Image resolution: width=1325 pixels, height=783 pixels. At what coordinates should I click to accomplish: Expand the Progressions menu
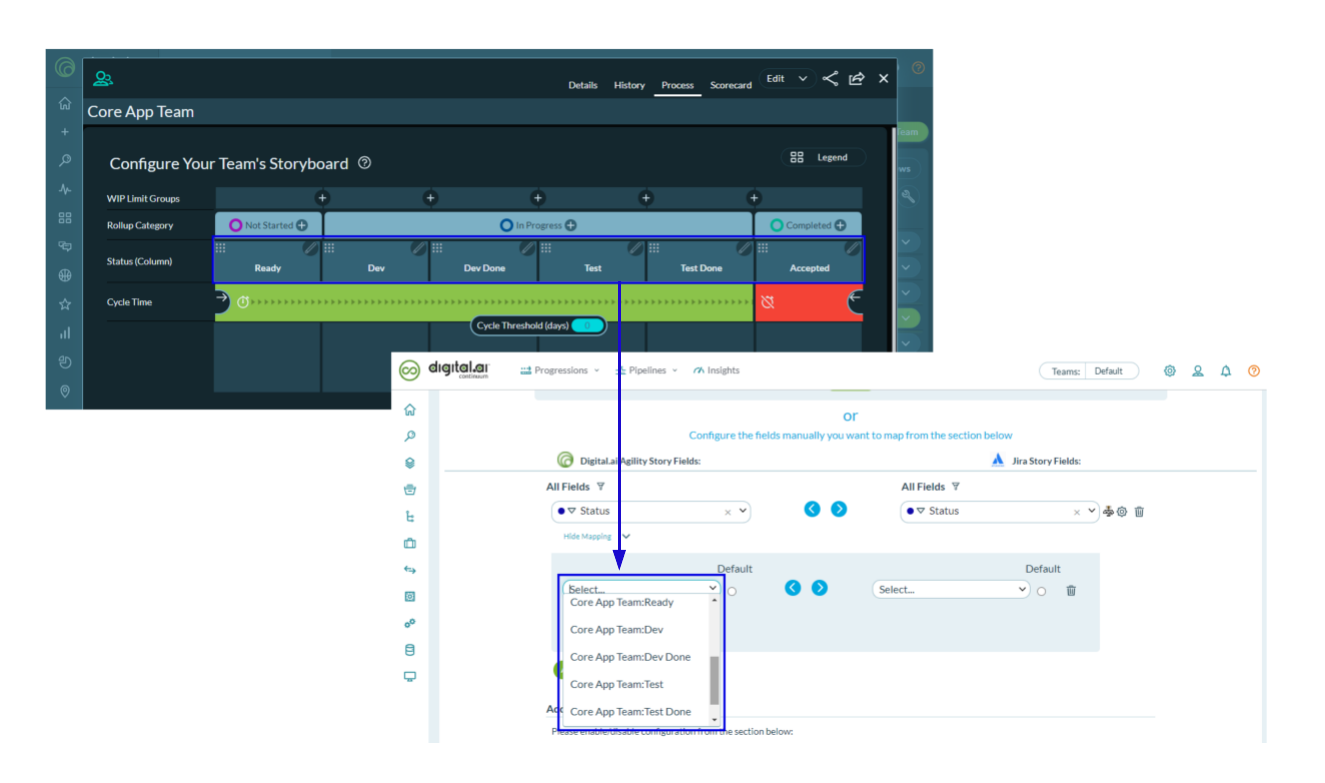[x=560, y=370]
